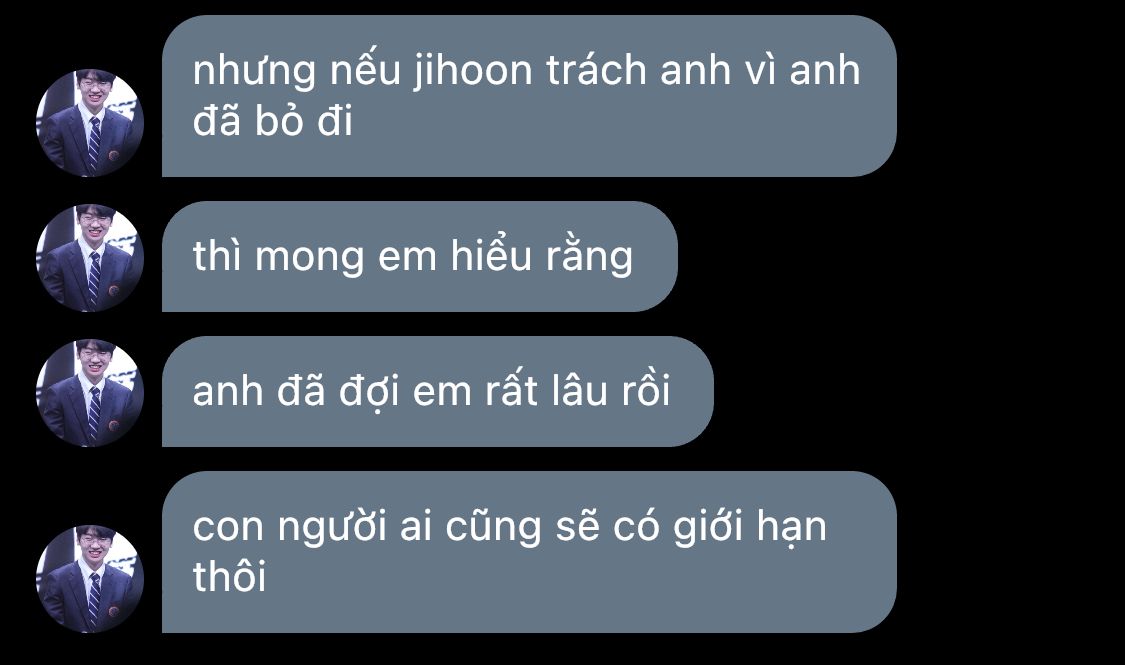Tap avatar next to "thì mong em hiểu rằng"
The width and height of the screenshot is (1125, 665).
pyautogui.click(x=90, y=258)
